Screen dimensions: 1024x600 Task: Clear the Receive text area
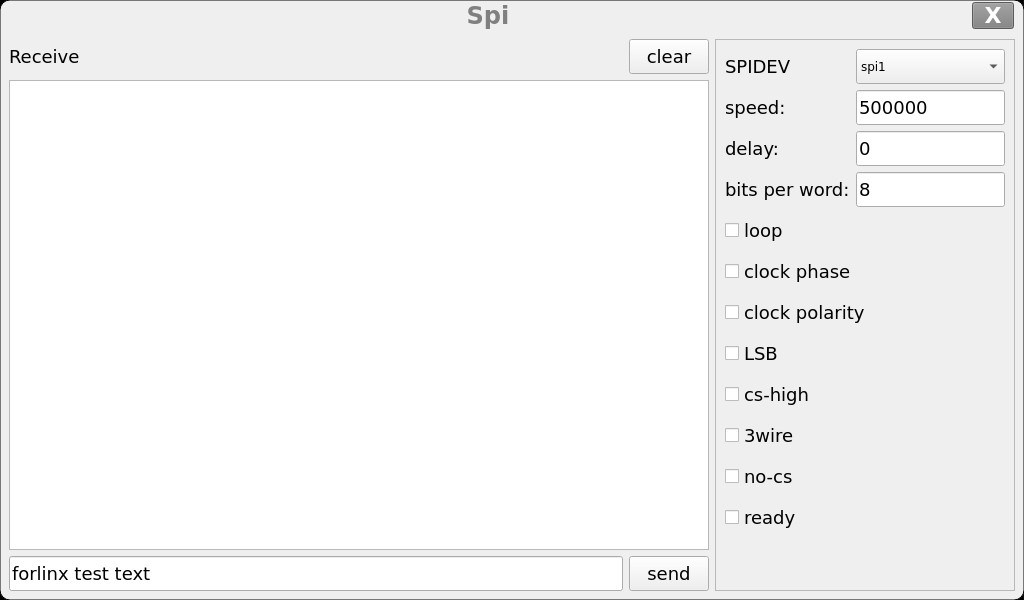point(668,57)
